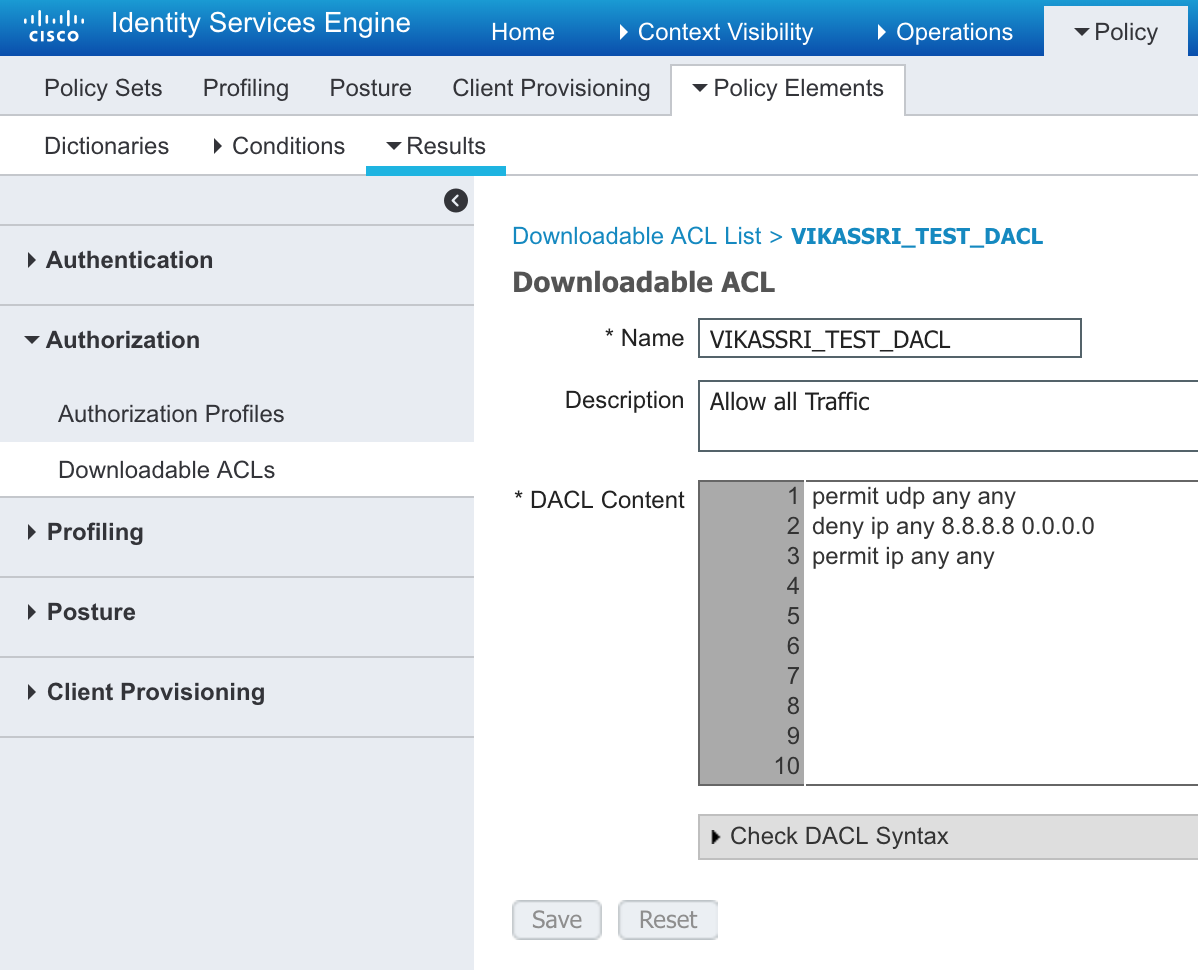This screenshot has width=1198, height=970.
Task: Expand the Posture section in sidebar
Action: (90, 612)
